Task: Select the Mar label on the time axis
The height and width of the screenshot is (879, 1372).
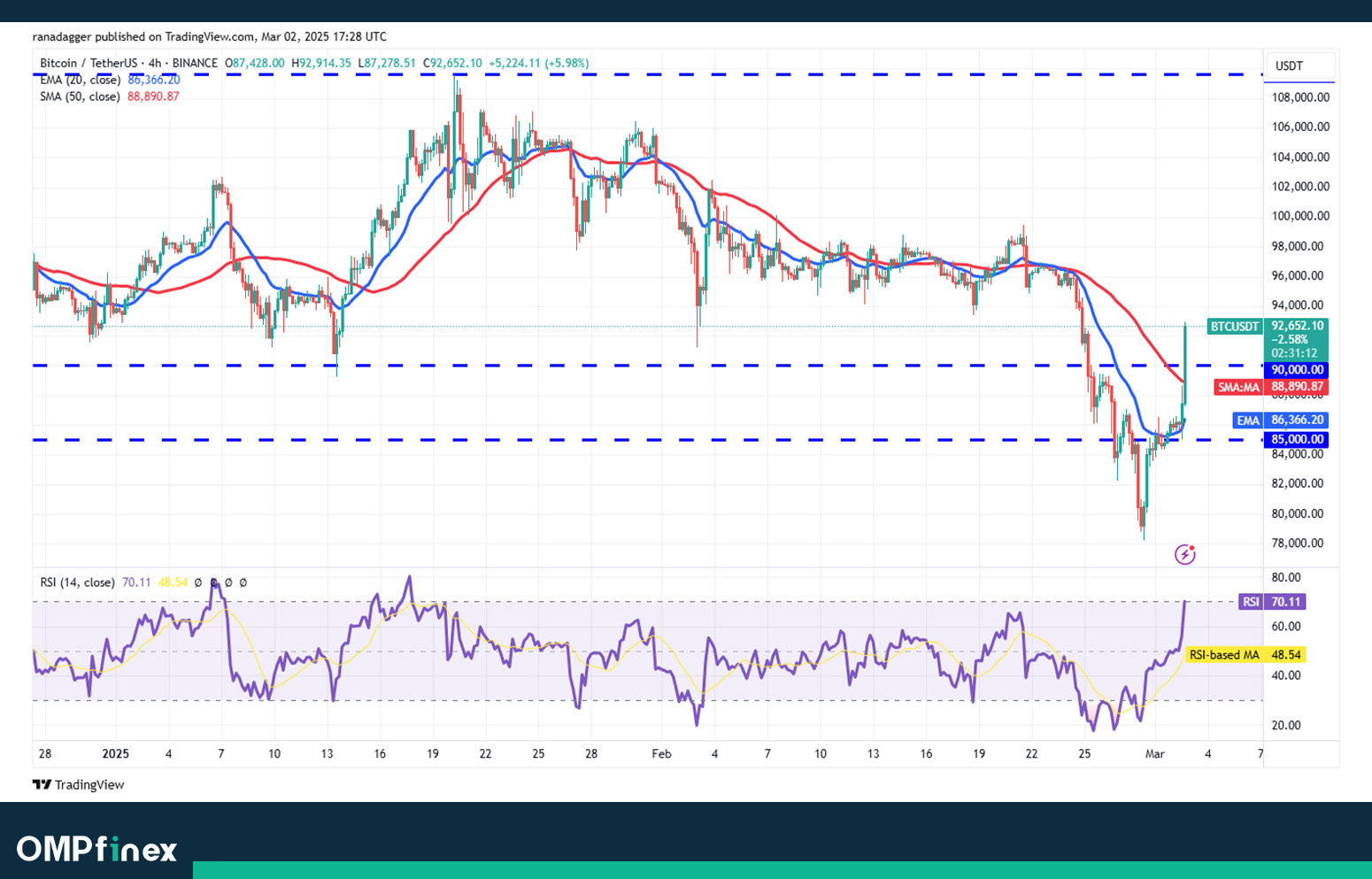Action: [1154, 754]
